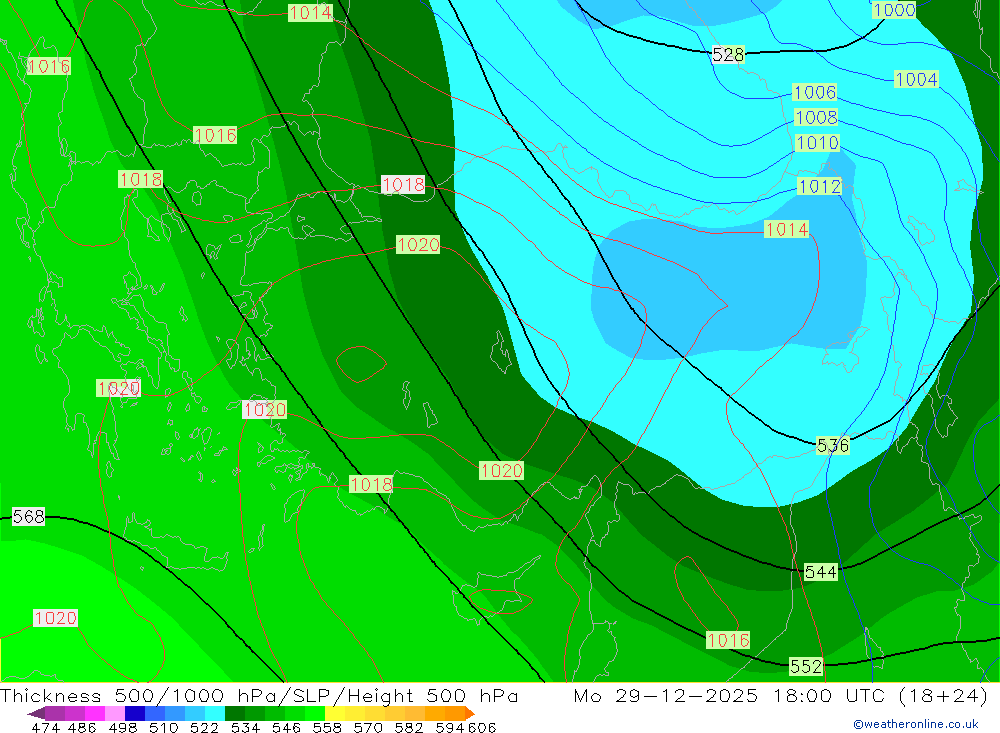Click the forecast date 'Mo 29-12-2025'

tap(666, 695)
